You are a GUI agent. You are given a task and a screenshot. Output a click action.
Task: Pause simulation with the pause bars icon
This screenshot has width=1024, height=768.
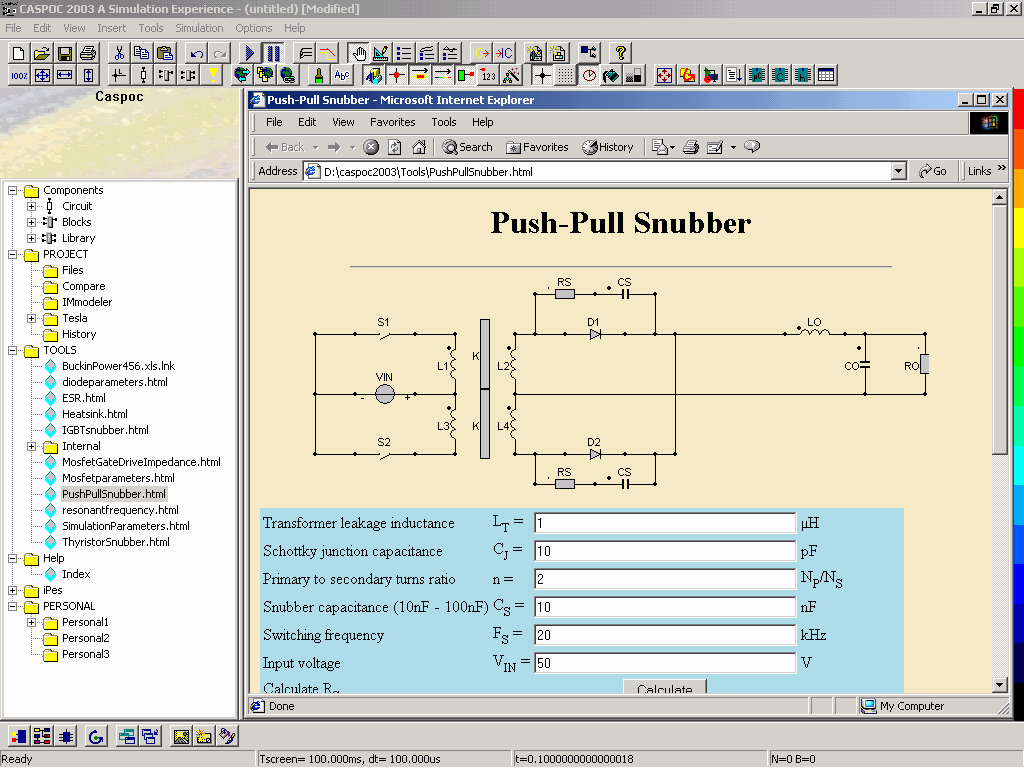click(273, 53)
